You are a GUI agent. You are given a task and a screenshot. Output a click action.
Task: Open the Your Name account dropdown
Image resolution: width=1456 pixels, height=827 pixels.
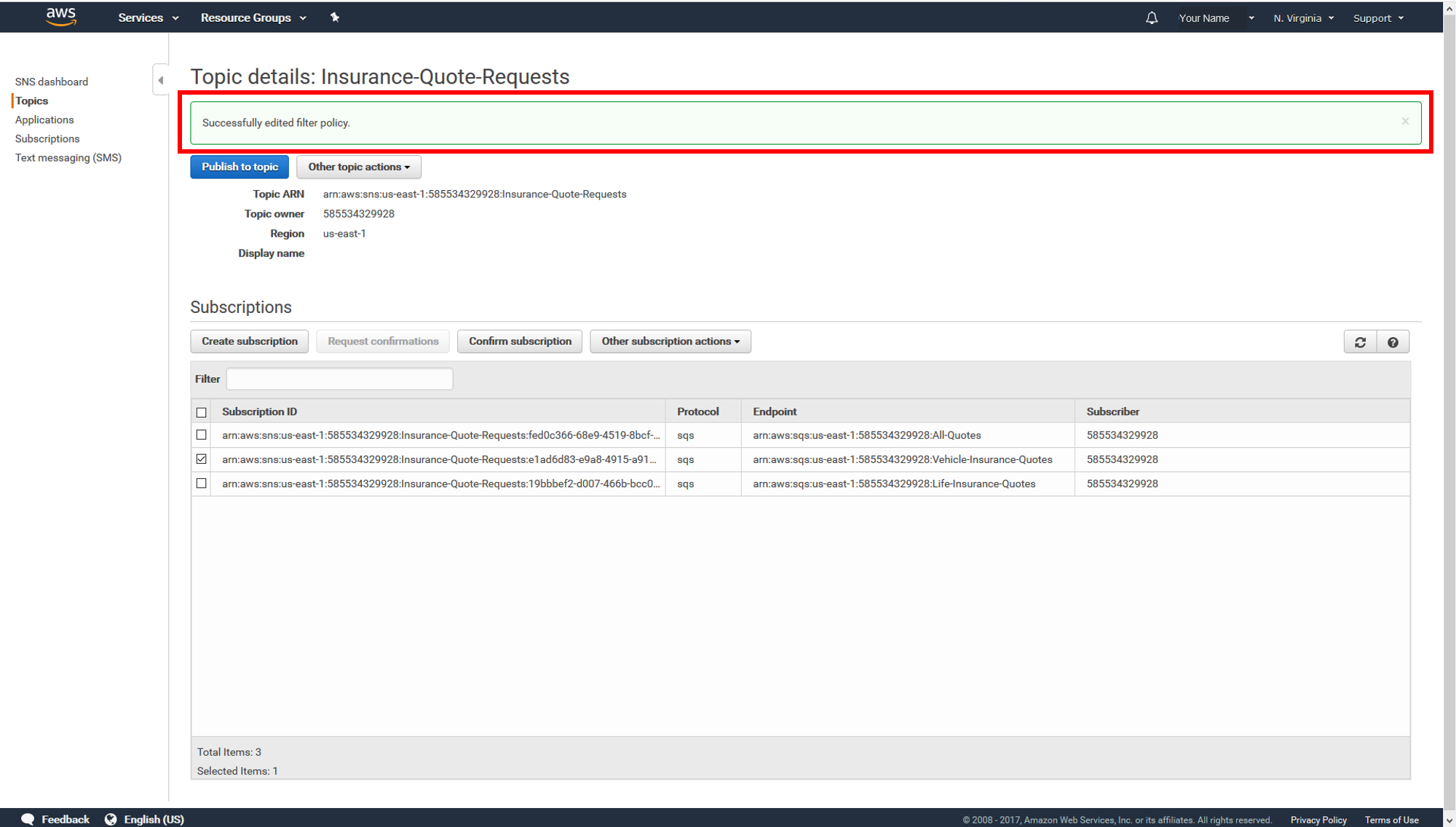coord(1216,18)
